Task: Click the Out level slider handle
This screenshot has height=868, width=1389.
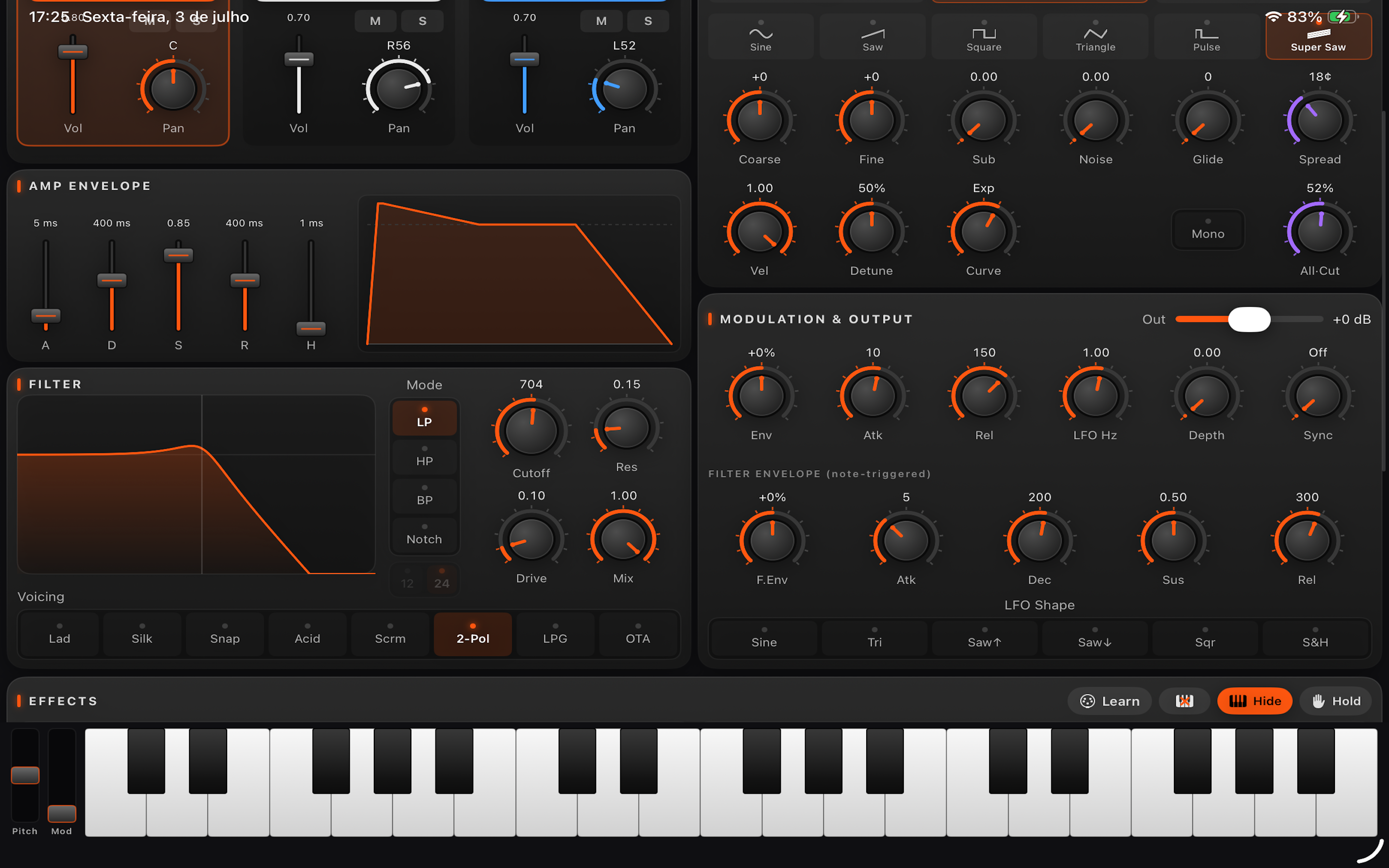Action: coord(1249,319)
